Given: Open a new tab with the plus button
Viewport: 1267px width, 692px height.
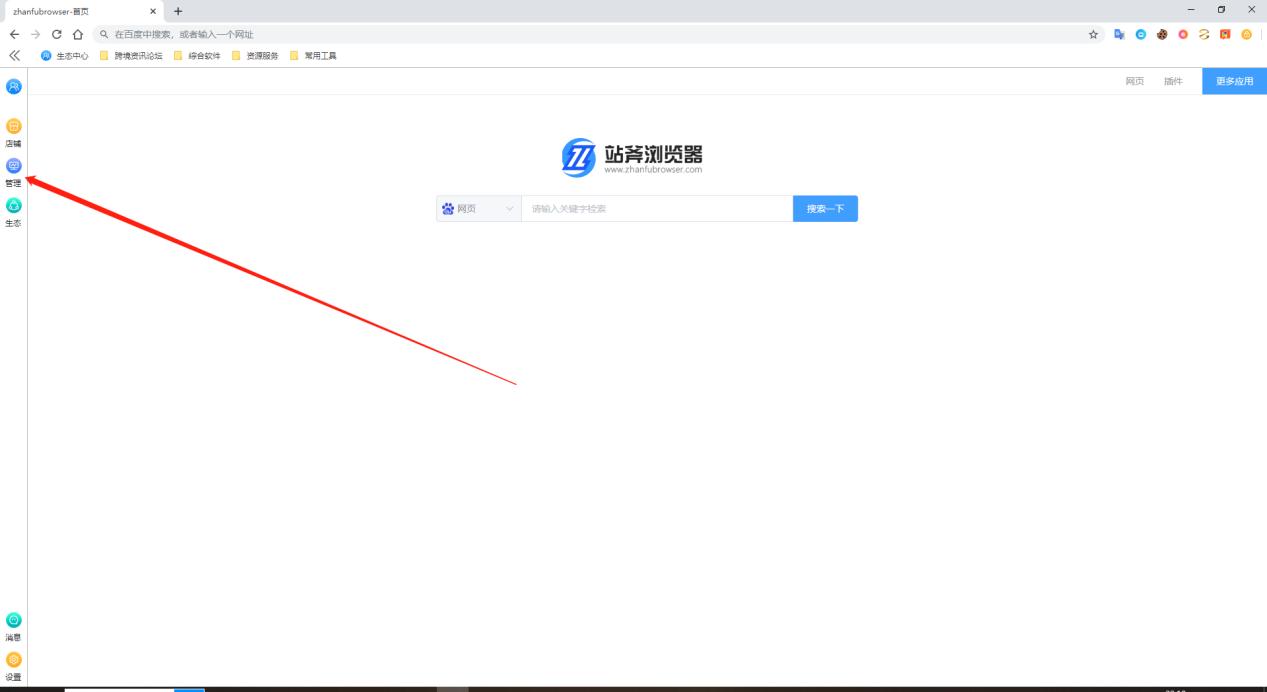Looking at the screenshot, I should coord(178,11).
